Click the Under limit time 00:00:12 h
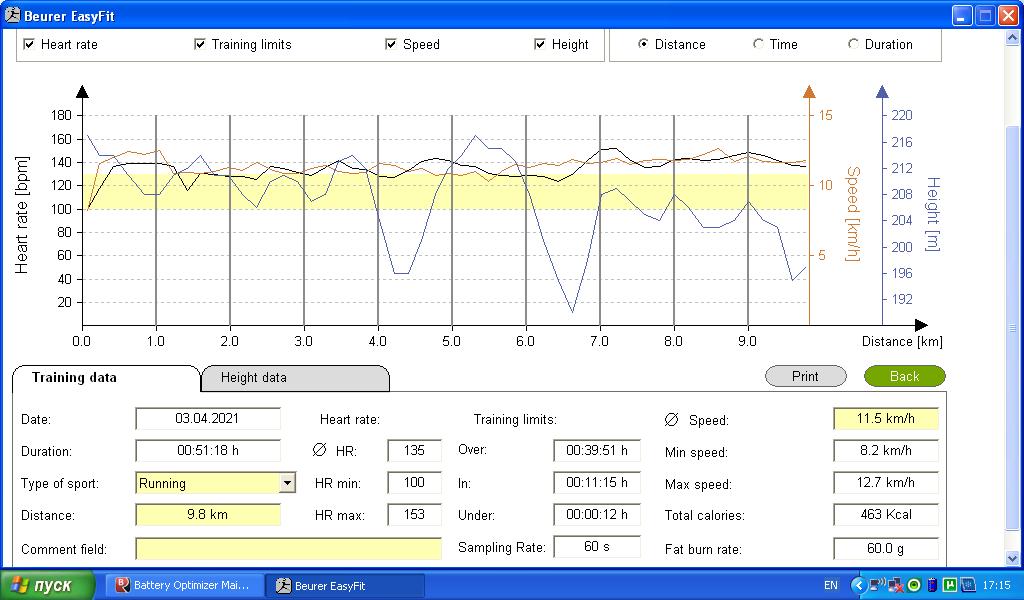The image size is (1024, 600). pos(597,514)
